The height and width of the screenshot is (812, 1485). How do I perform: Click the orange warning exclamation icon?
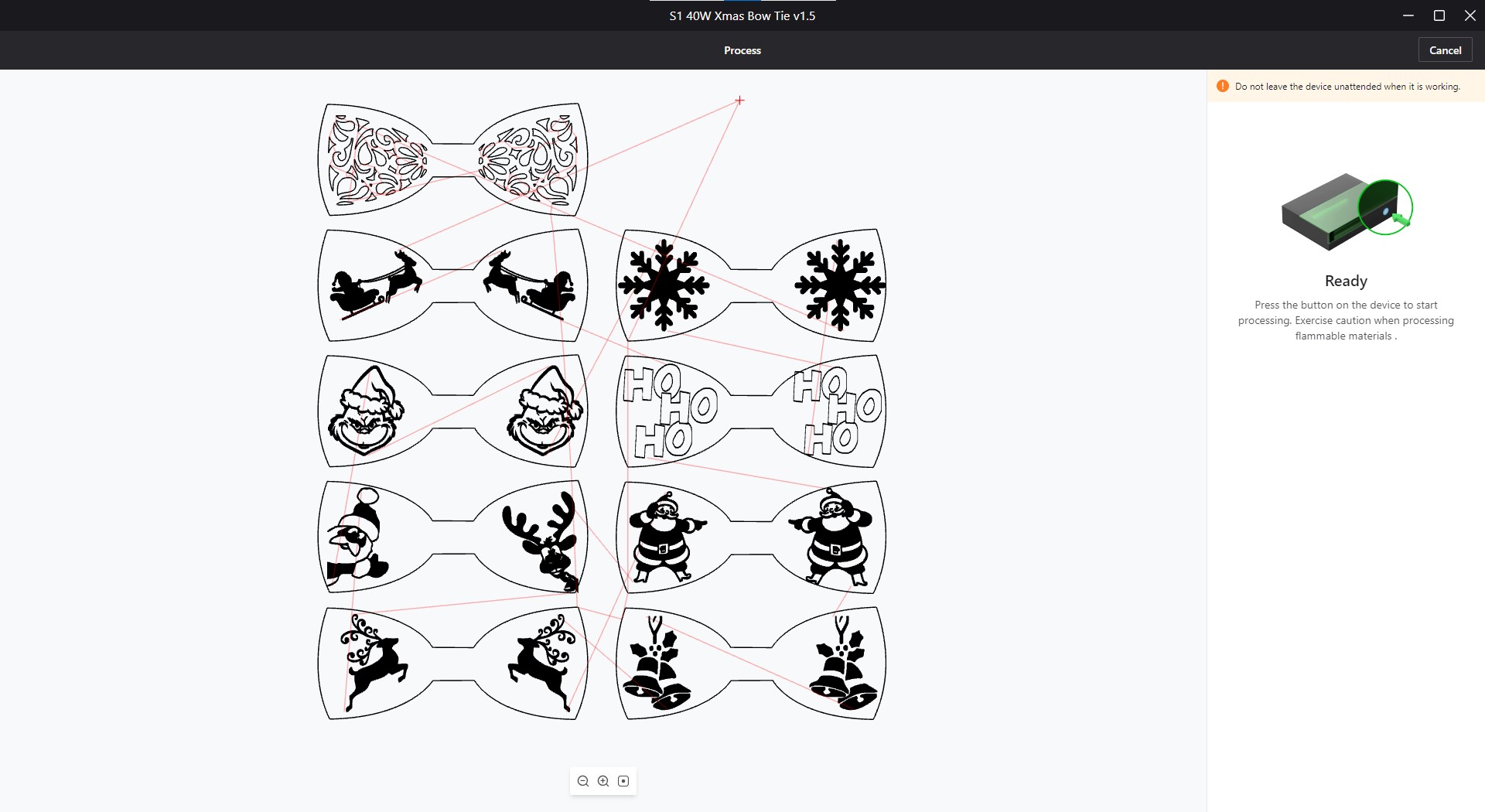1223,86
